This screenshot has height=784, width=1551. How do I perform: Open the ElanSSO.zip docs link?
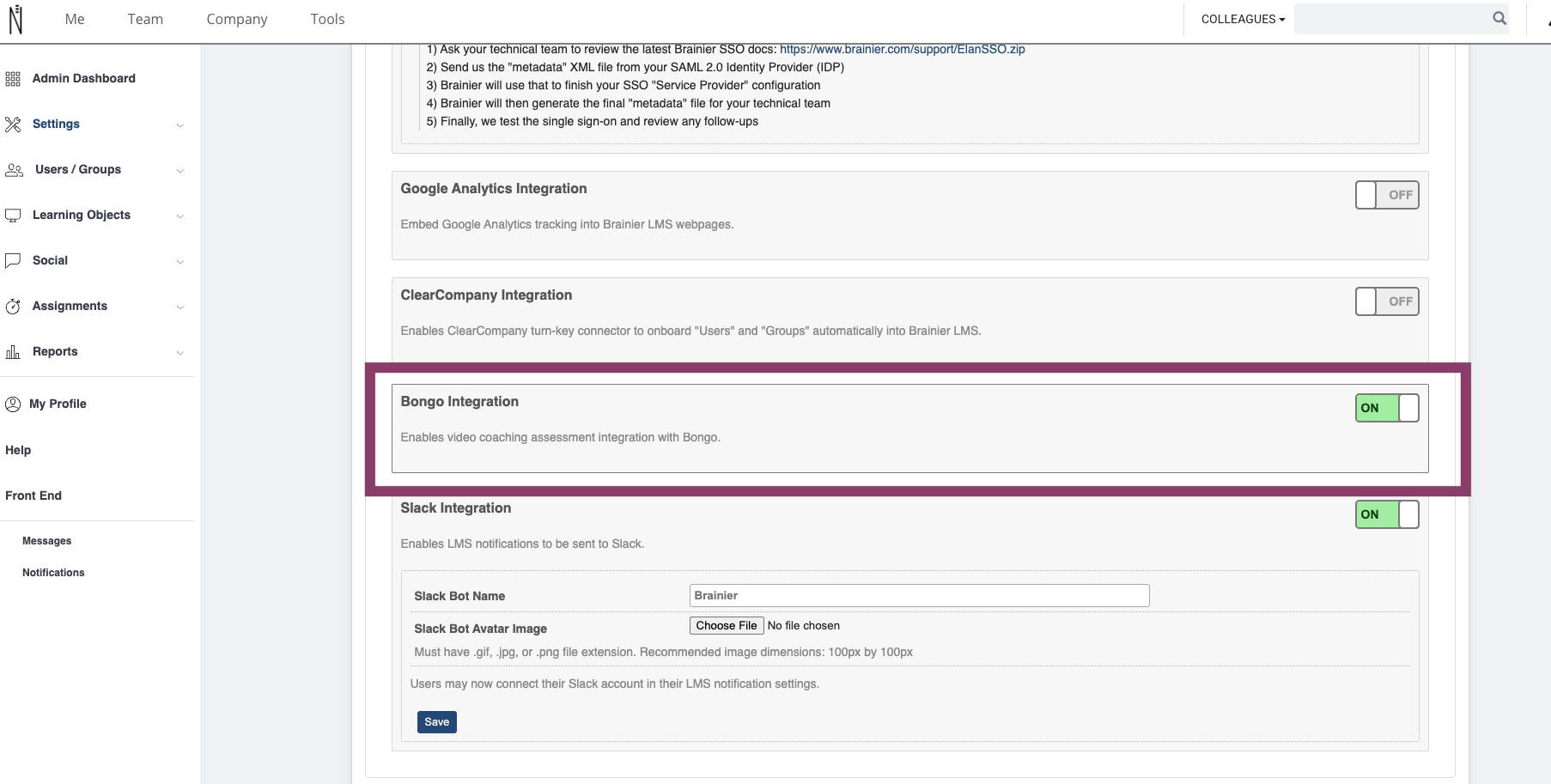903,49
